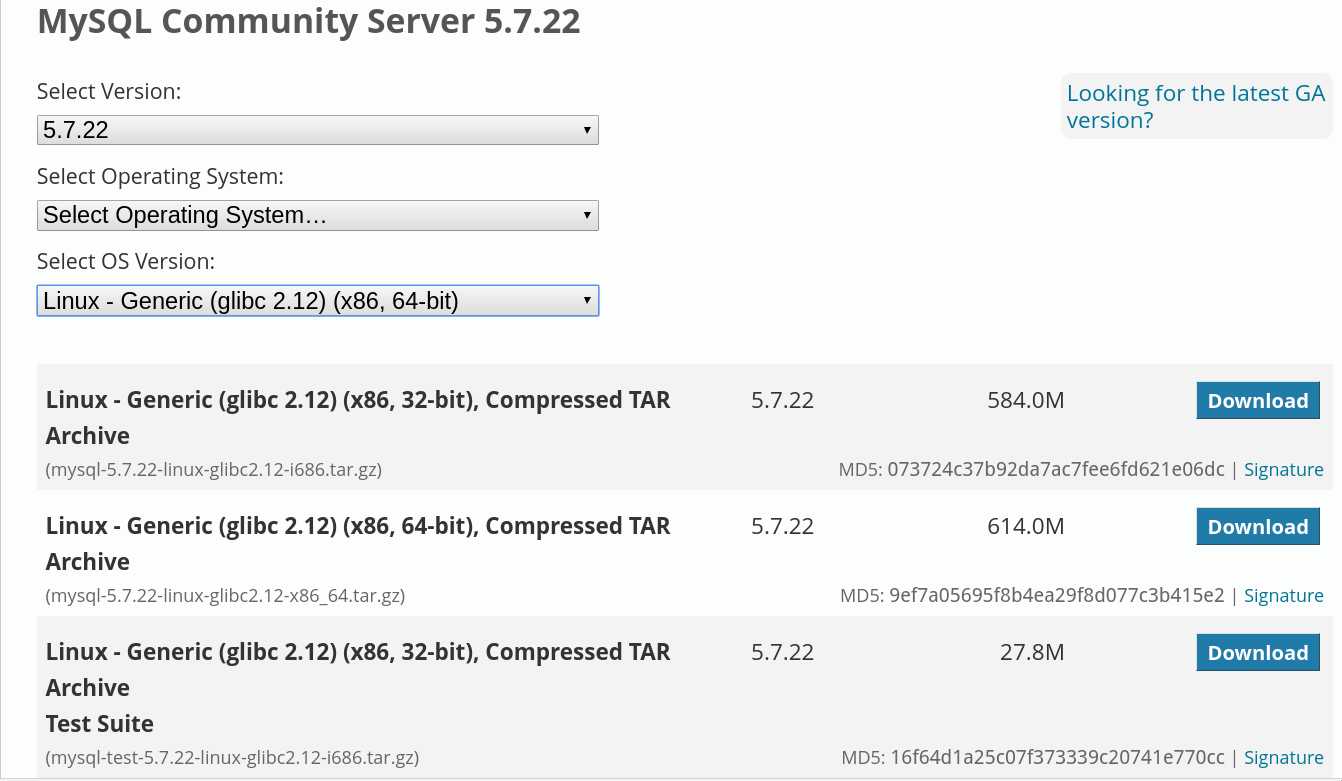Click the Select OS Version label
Viewport: 1342px width, 781px height.
126,261
